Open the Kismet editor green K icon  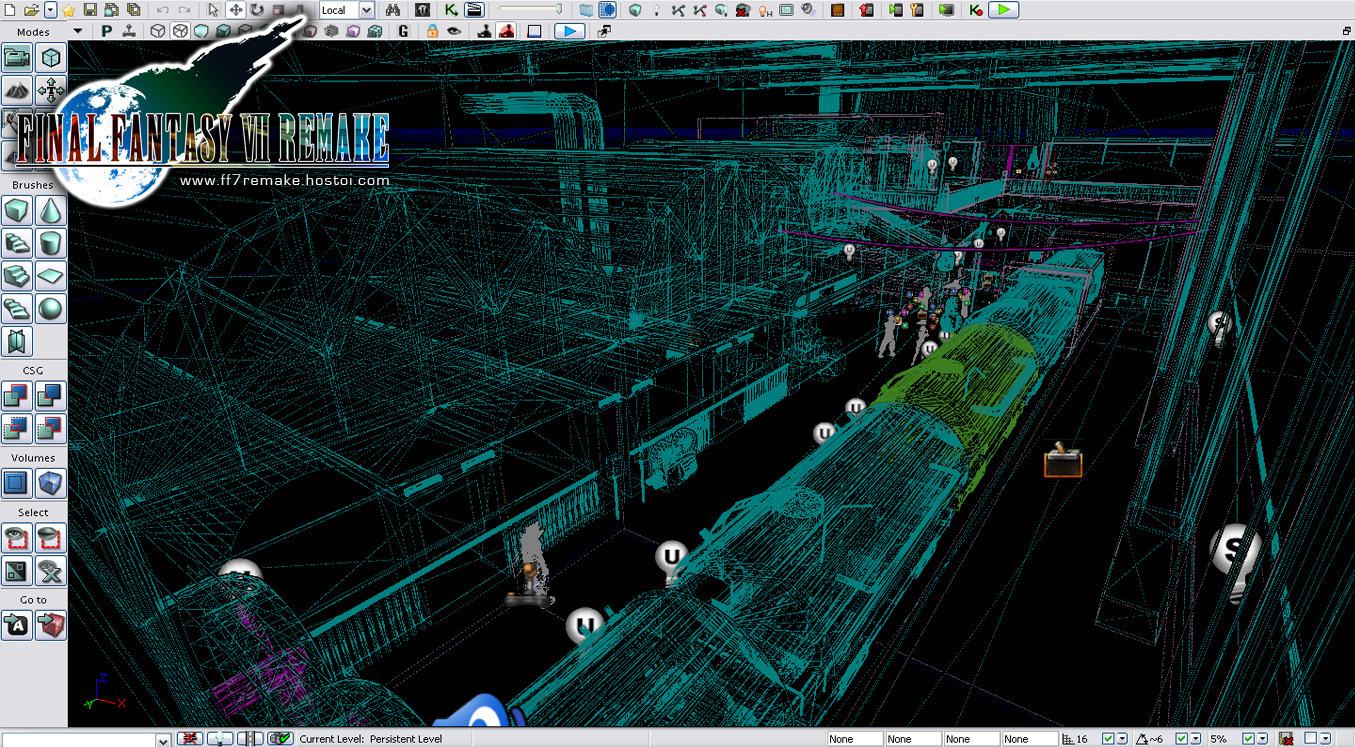(451, 10)
